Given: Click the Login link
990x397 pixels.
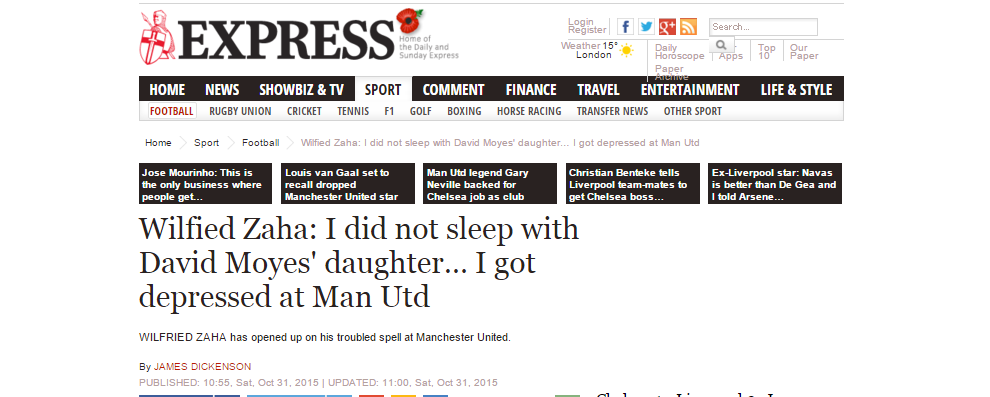Looking at the screenshot, I should tap(580, 22).
